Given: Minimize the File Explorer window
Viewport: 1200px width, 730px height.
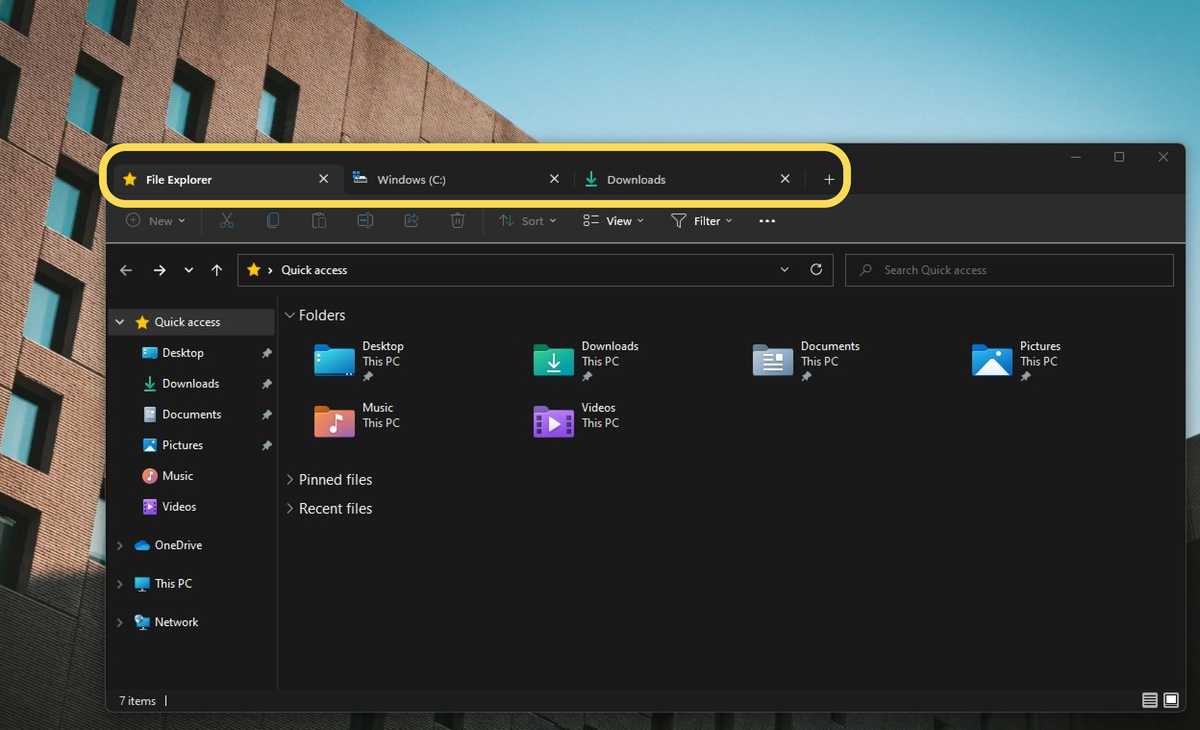Looking at the screenshot, I should pyautogui.click(x=1076, y=157).
